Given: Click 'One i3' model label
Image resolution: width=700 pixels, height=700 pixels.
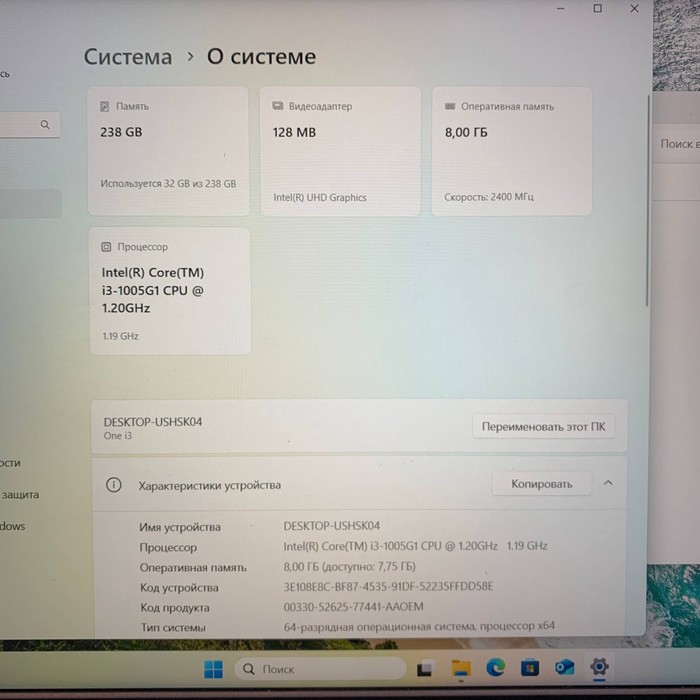Looking at the screenshot, I should tap(118, 436).
